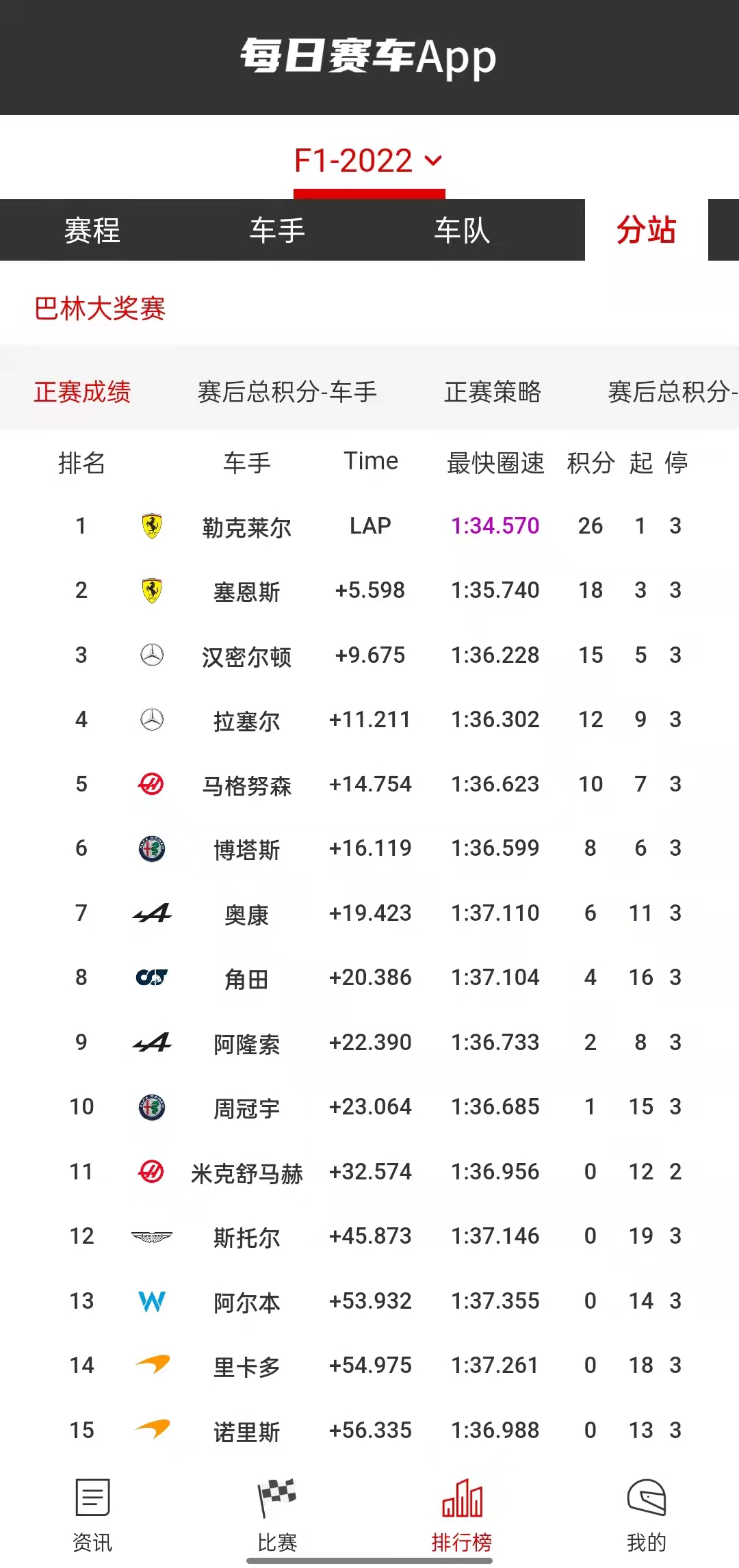The height and width of the screenshot is (1568, 739).
Task: Tap driver name 阿隆索
Action: 247,1043
